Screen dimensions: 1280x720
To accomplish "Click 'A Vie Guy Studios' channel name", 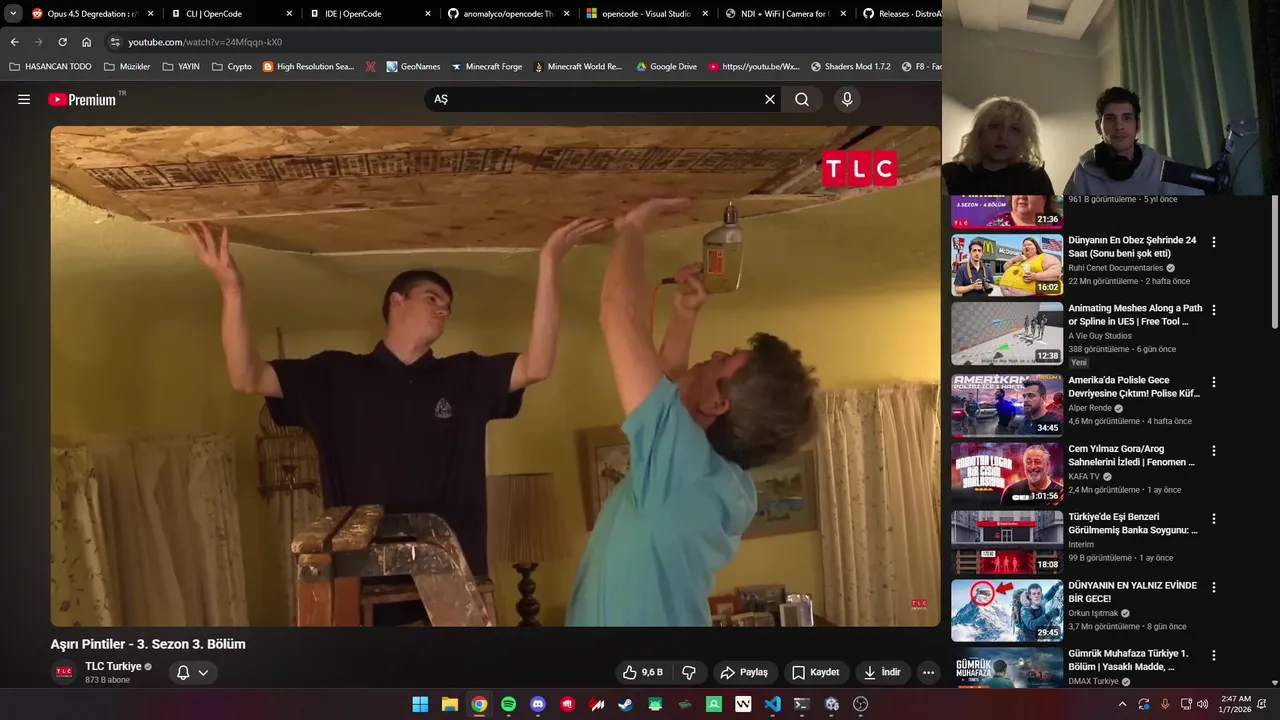I will tap(1100, 336).
